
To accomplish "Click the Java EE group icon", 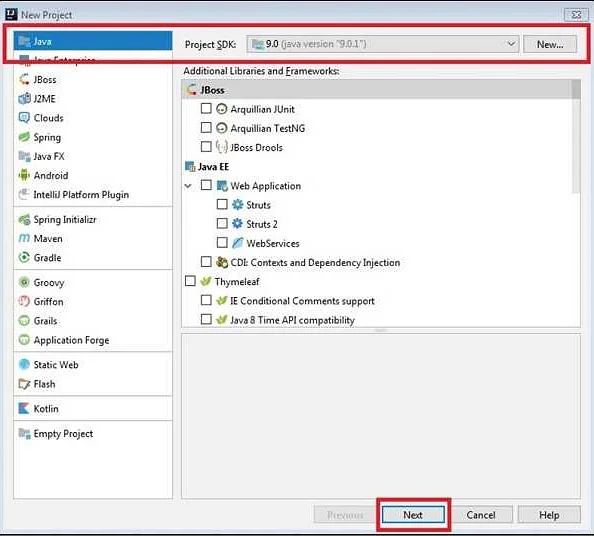I will (x=190, y=166).
